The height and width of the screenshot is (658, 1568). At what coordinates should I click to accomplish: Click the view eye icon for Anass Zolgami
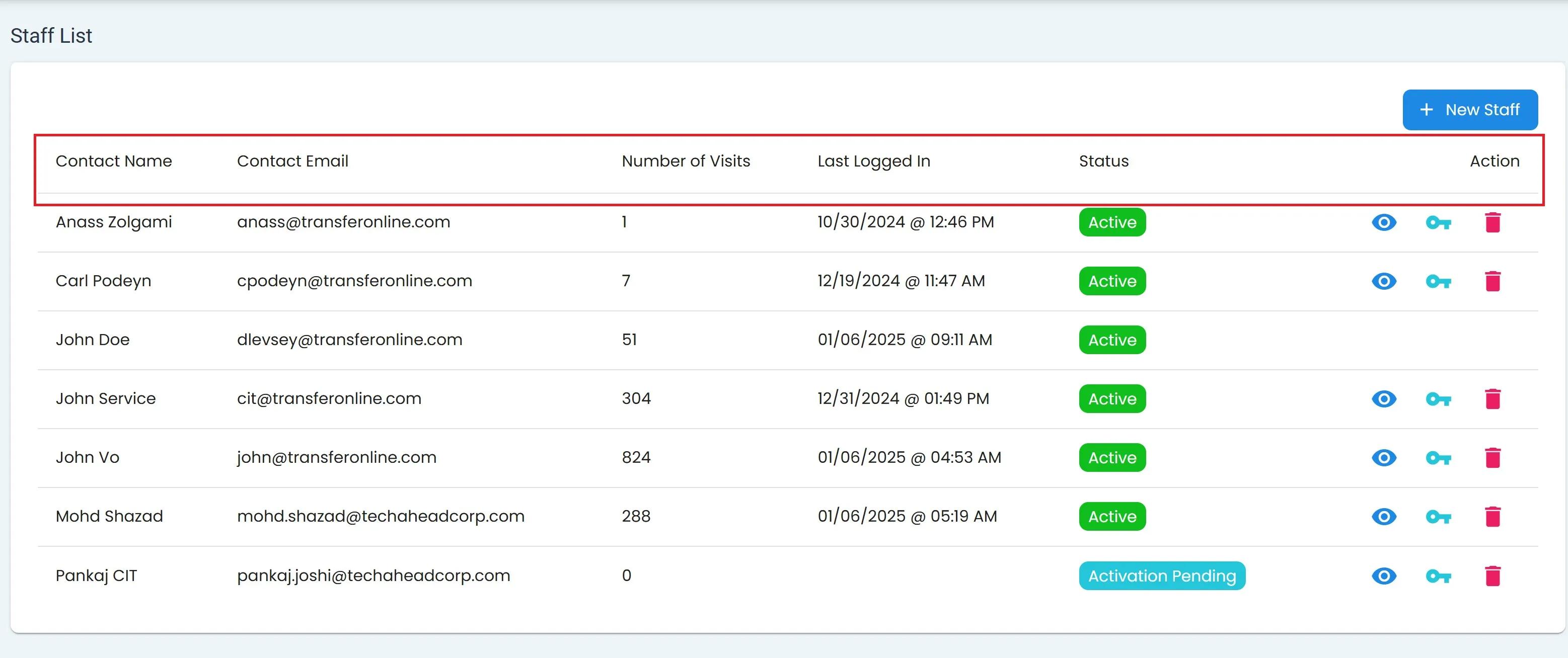pos(1384,222)
